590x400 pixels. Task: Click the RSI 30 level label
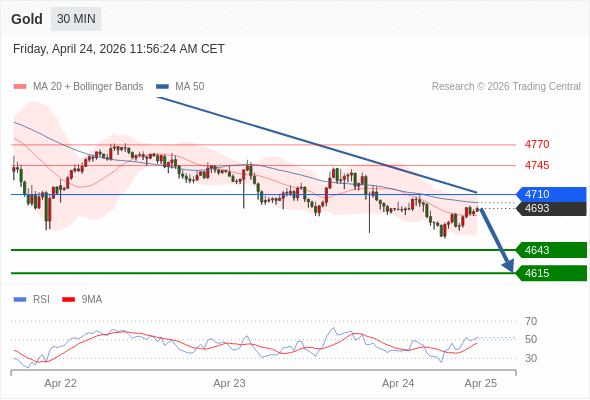(x=531, y=358)
